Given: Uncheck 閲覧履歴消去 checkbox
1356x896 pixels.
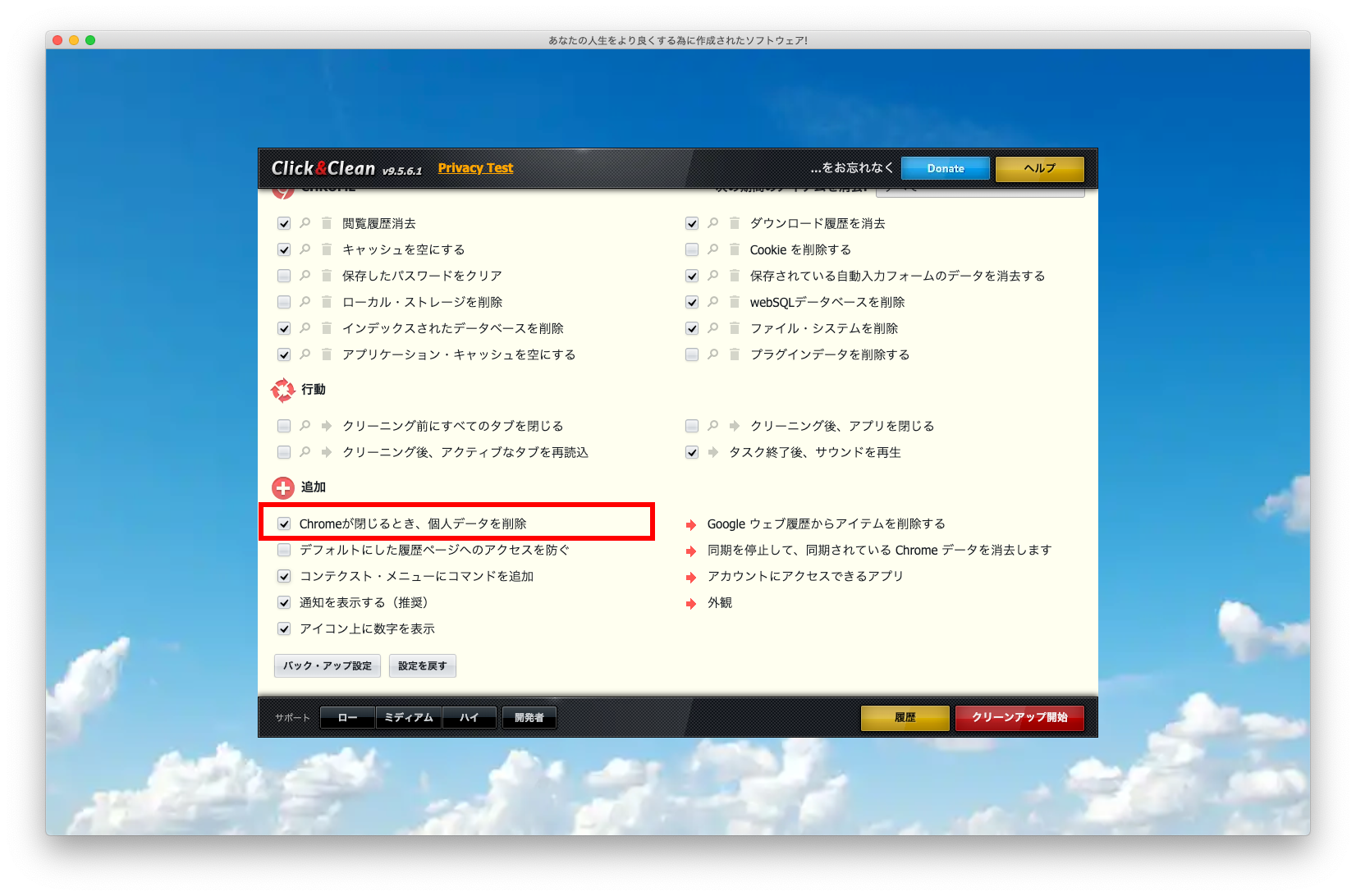Looking at the screenshot, I should coord(284,223).
